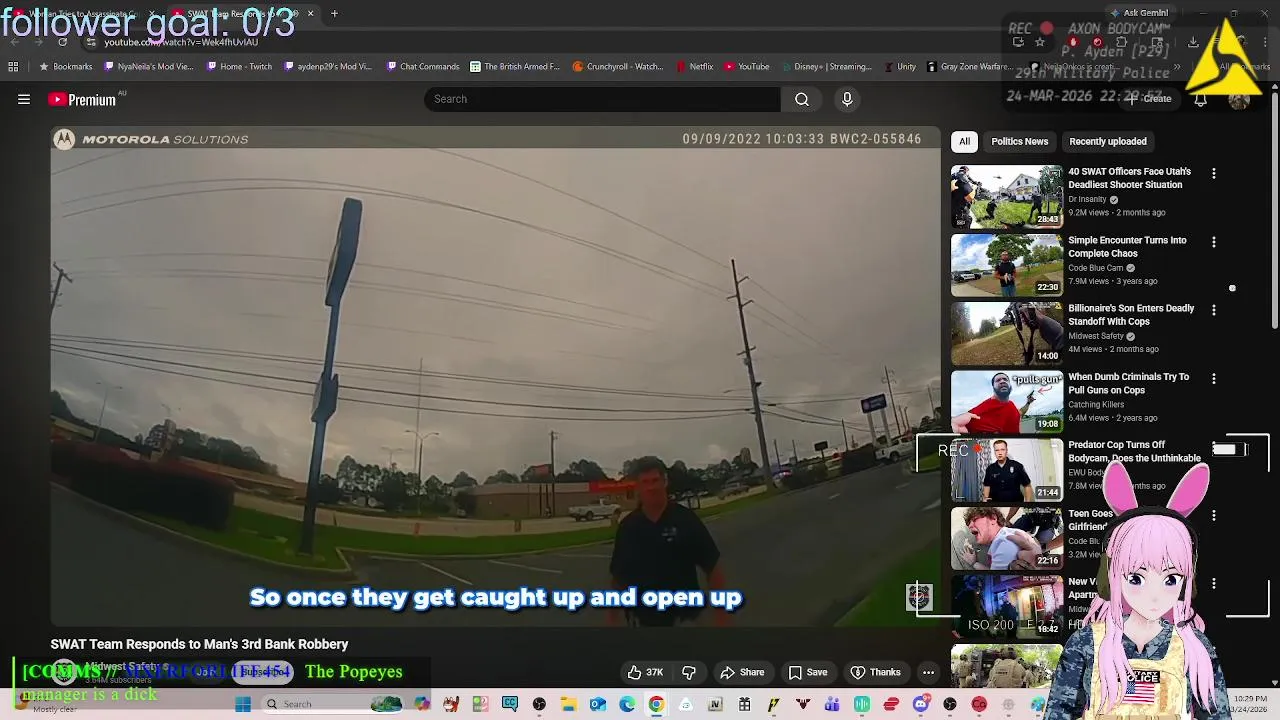Image resolution: width=1280 pixels, height=720 pixels.
Task: Open When Dumb Criminals video thumbnail
Action: pos(1006,401)
